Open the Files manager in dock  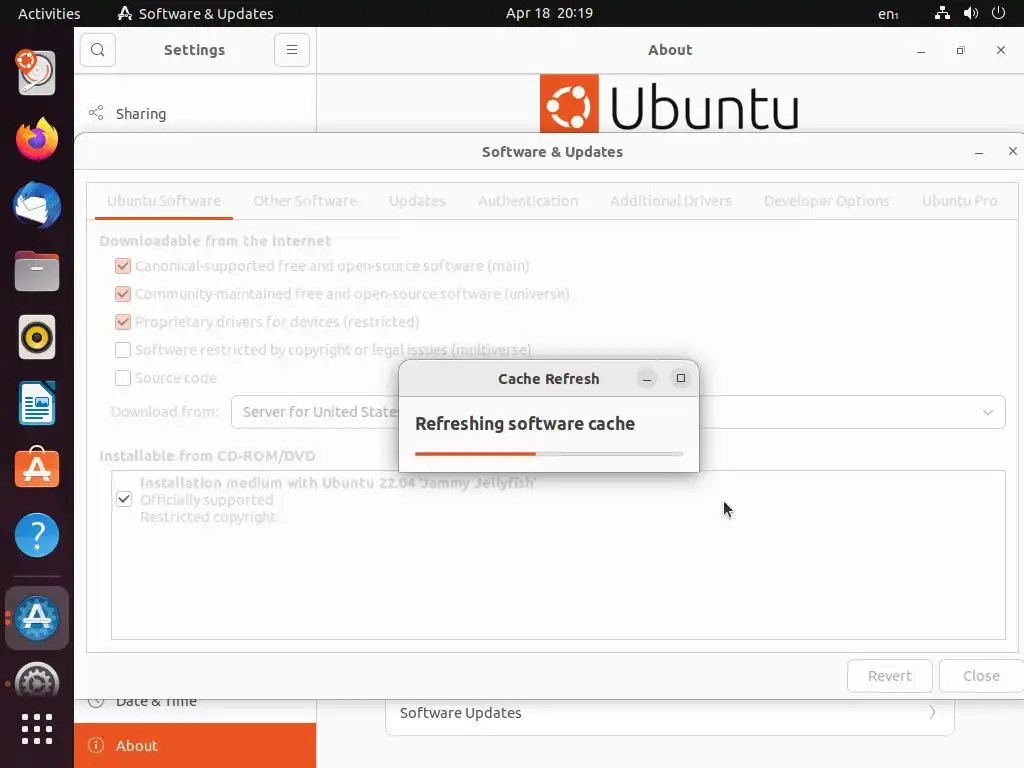coord(37,271)
